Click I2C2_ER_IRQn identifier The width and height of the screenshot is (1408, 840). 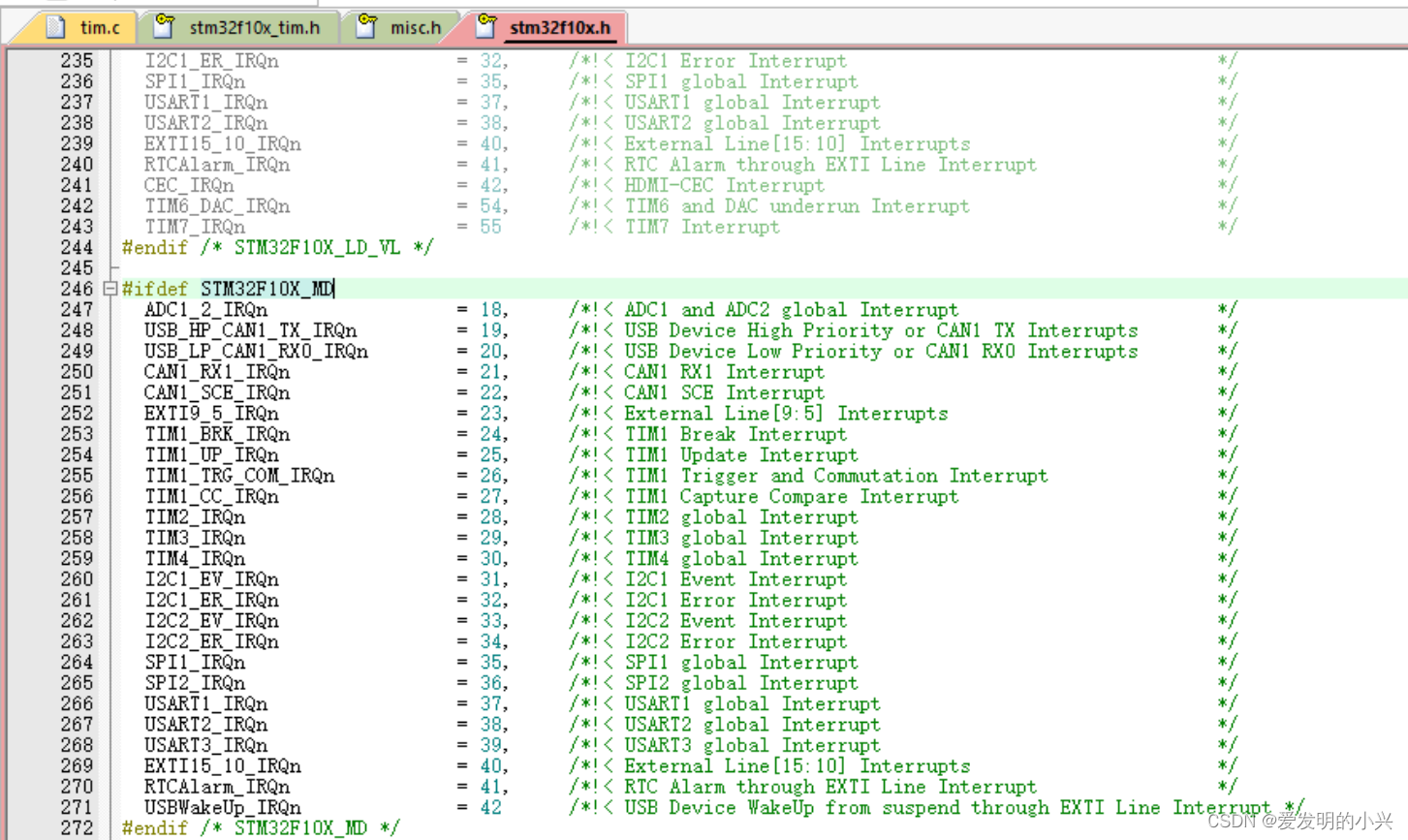point(211,641)
